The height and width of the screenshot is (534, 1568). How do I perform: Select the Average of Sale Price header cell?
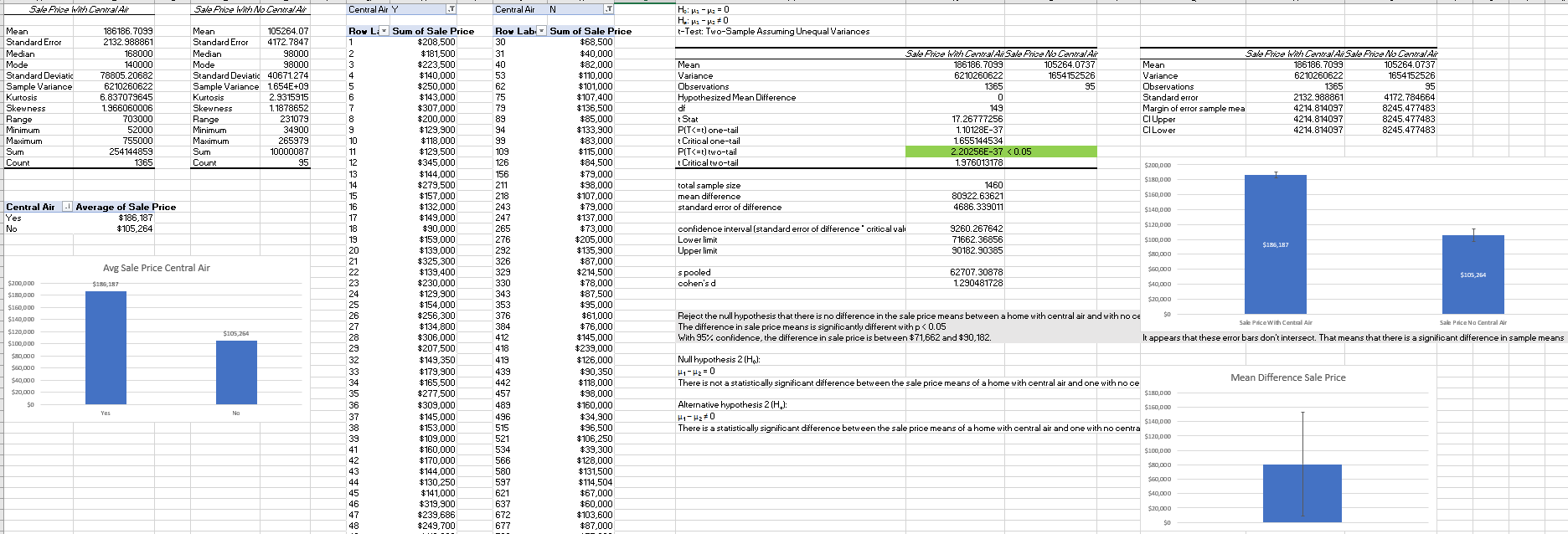tap(126, 207)
